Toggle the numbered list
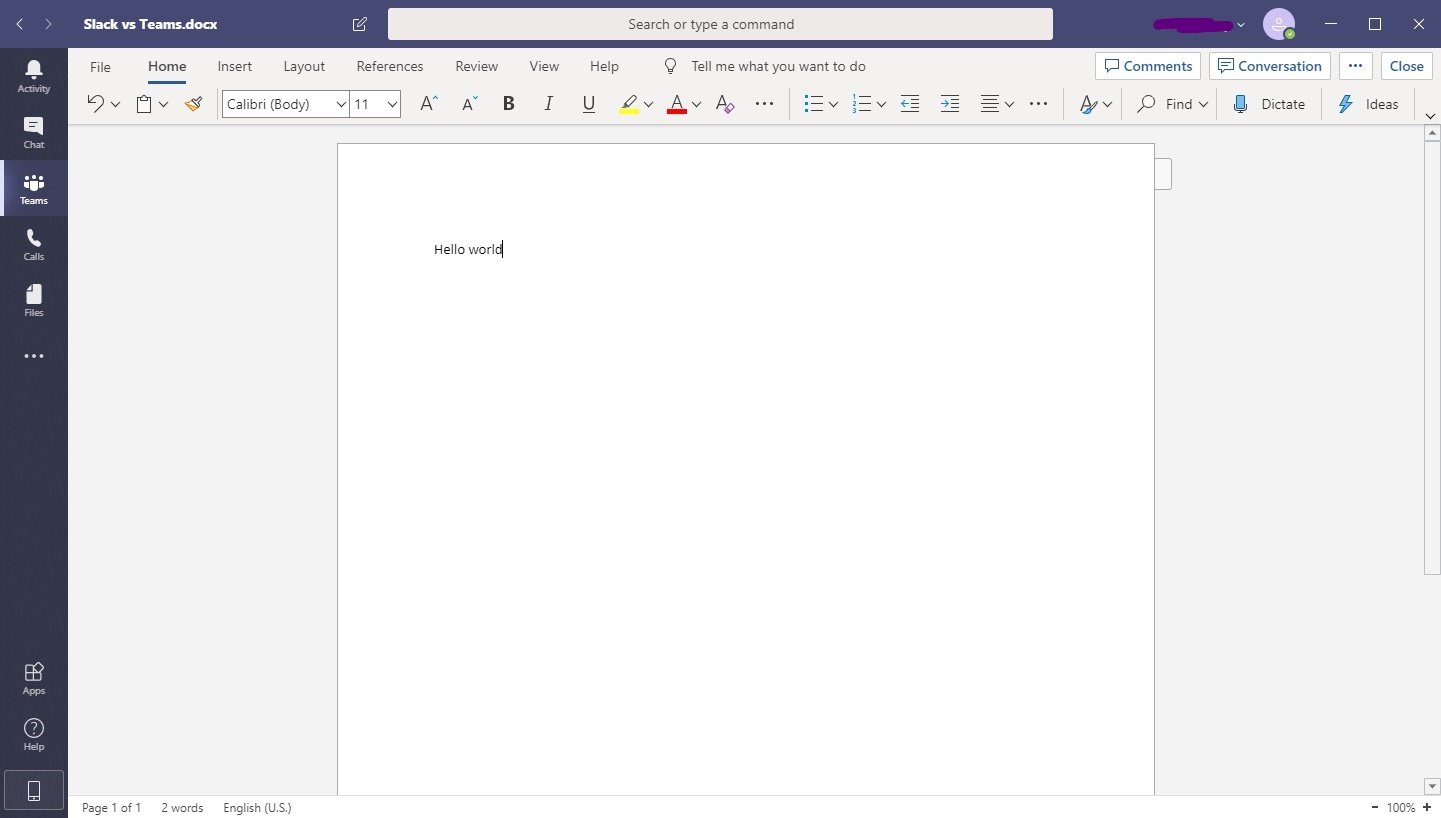 (x=861, y=103)
